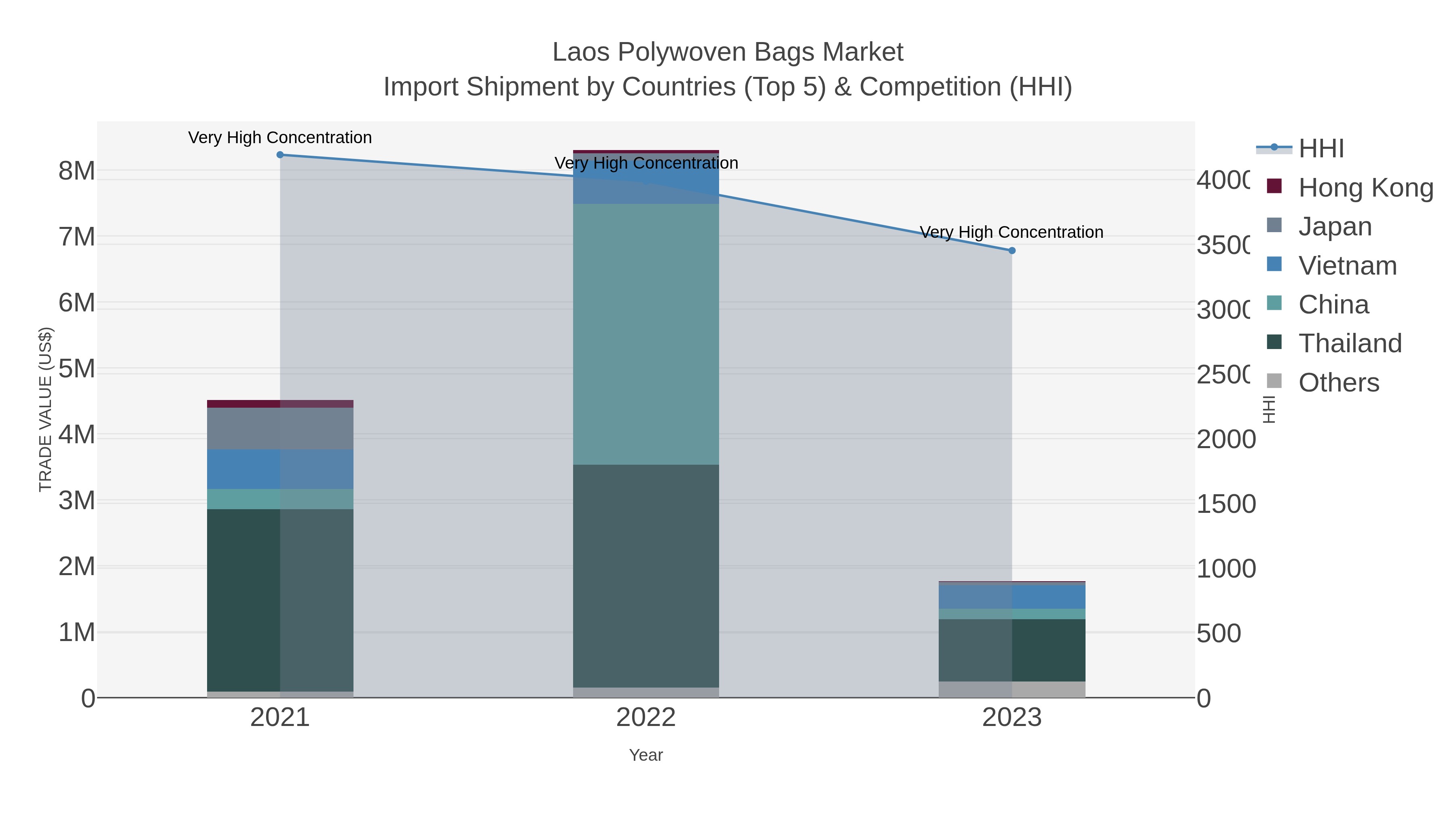This screenshot has width=1456, height=819.
Task: Click the 5M y-axis tick label
Action: [x=77, y=368]
